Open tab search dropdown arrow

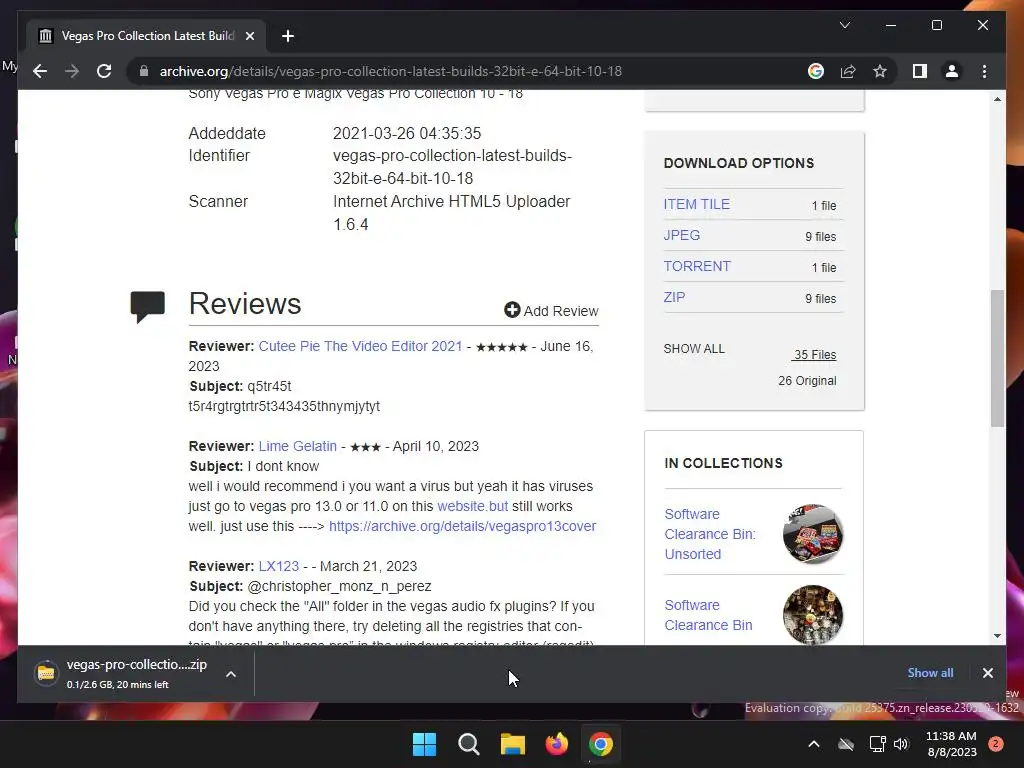click(x=844, y=25)
